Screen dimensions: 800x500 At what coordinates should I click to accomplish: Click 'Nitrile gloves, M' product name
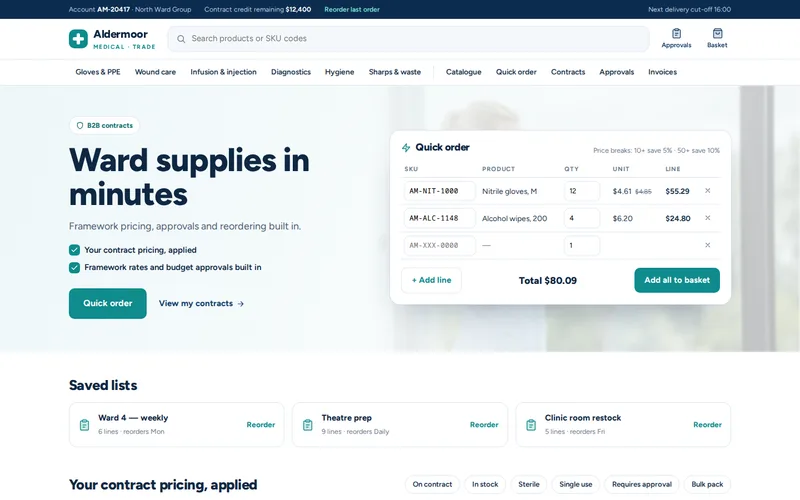pyautogui.click(x=509, y=191)
